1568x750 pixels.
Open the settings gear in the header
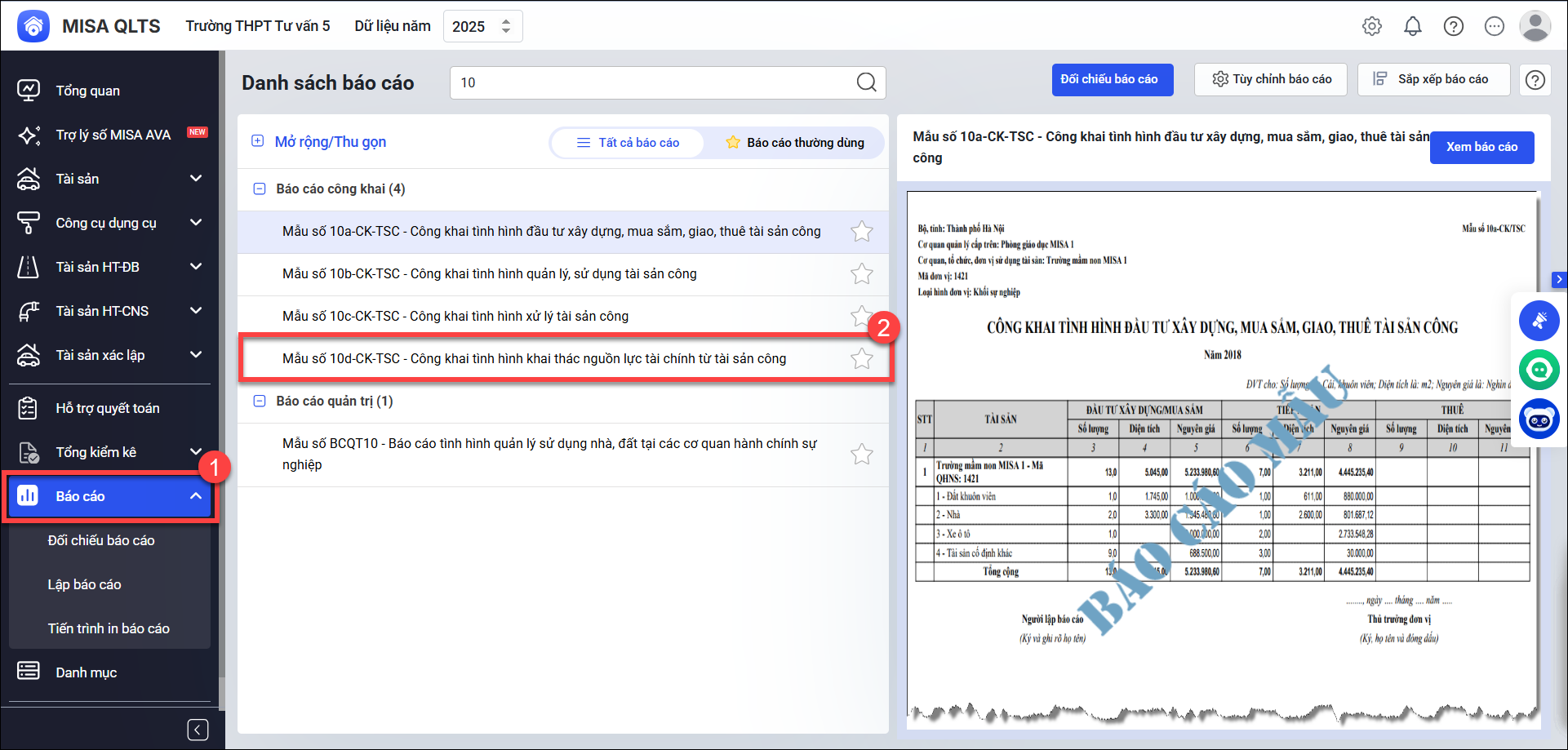coord(1372,26)
